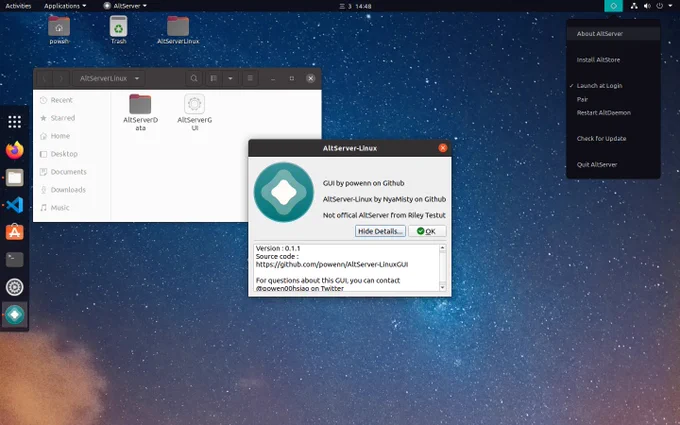This screenshot has height=425, width=680.
Task: Go forward in Files window
Action: [x=61, y=78]
